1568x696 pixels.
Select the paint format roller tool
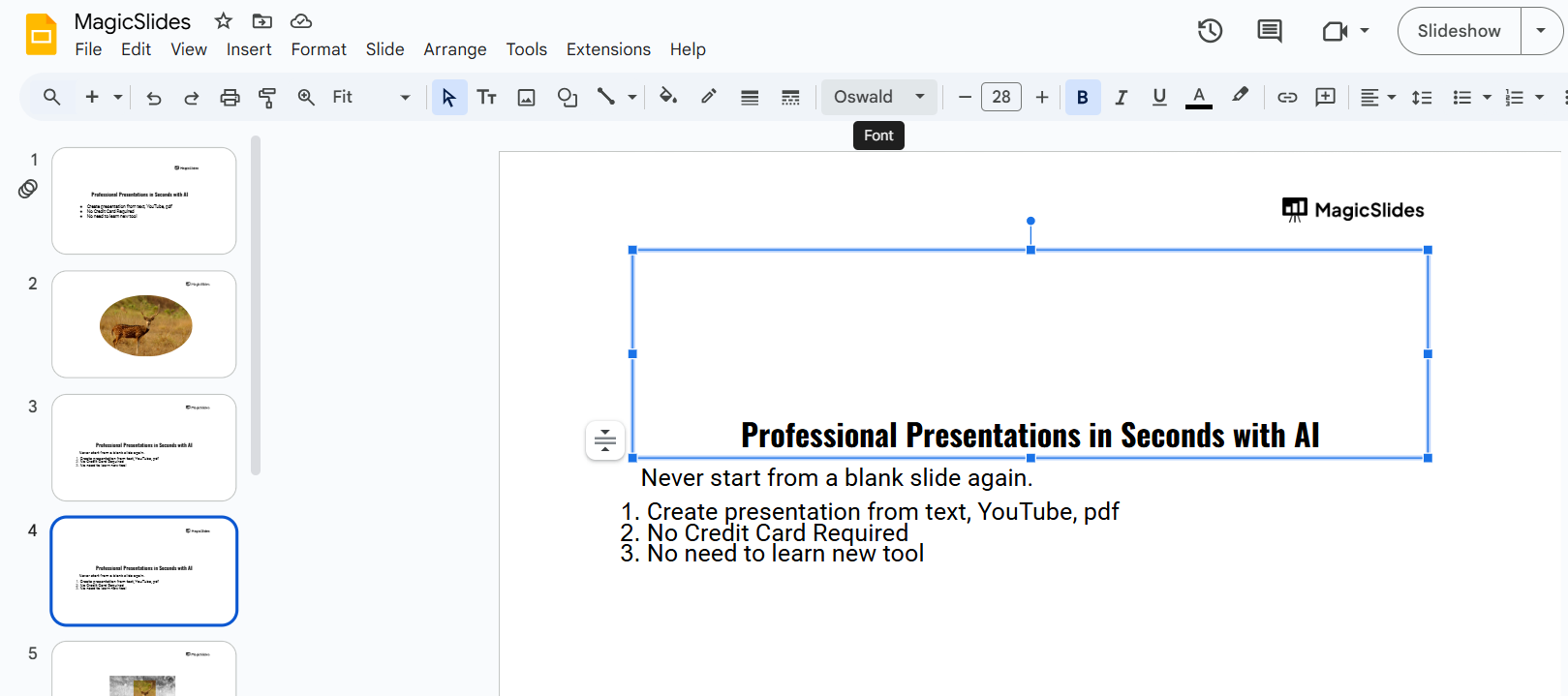click(267, 97)
